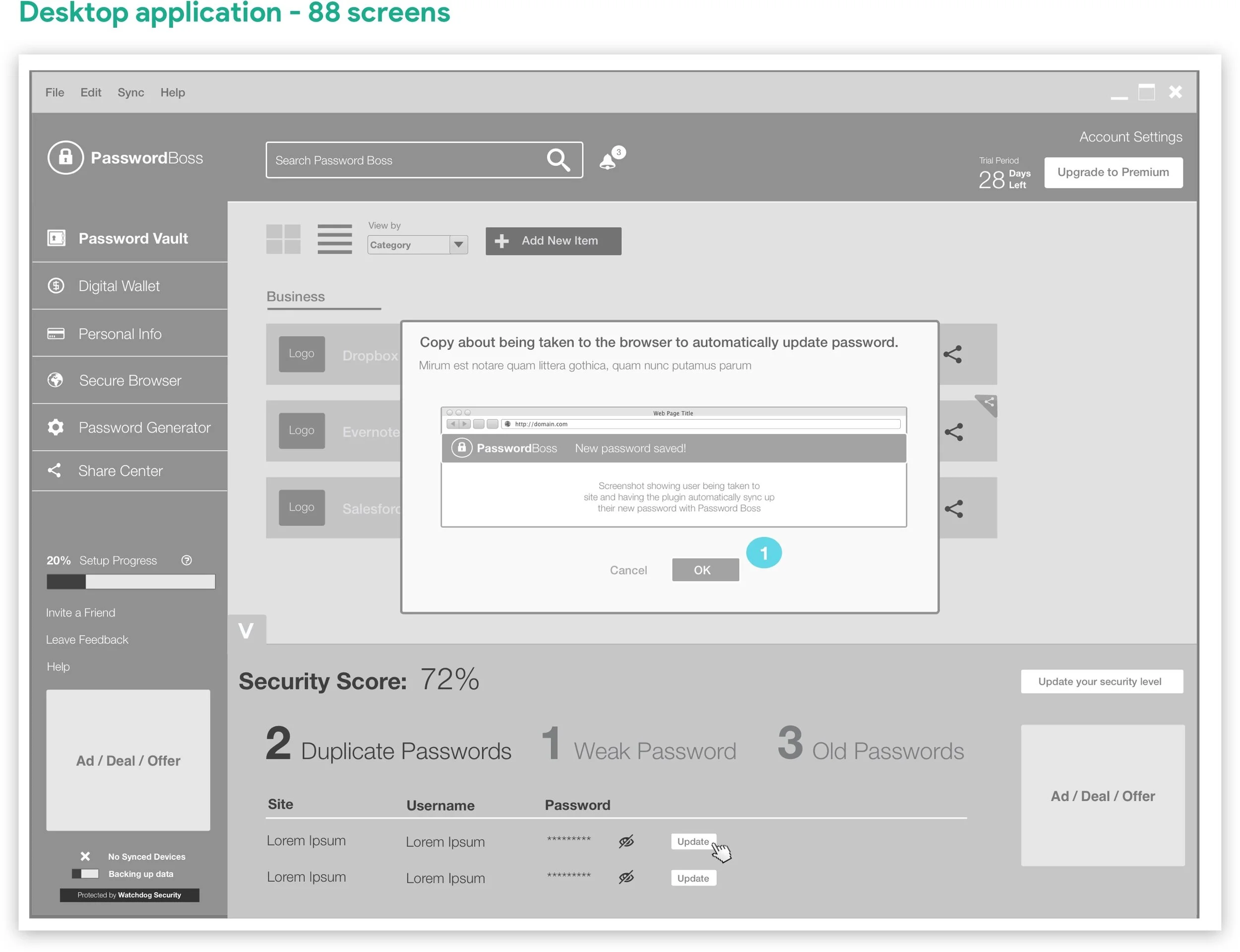Image resolution: width=1240 pixels, height=952 pixels.
Task: Click Help link in sidebar
Action: 58,667
